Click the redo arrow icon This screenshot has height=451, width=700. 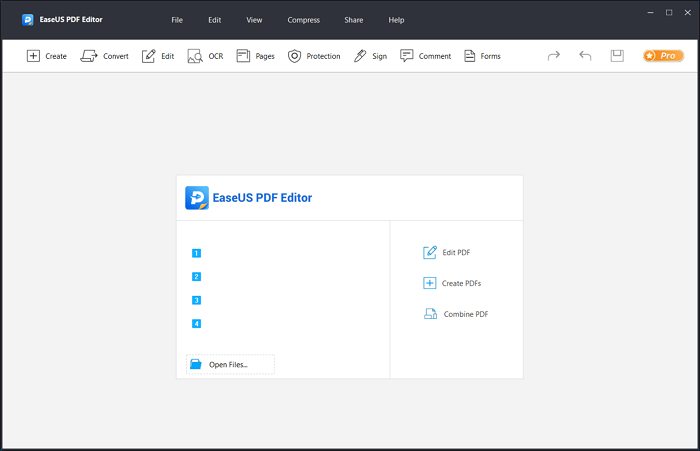554,55
